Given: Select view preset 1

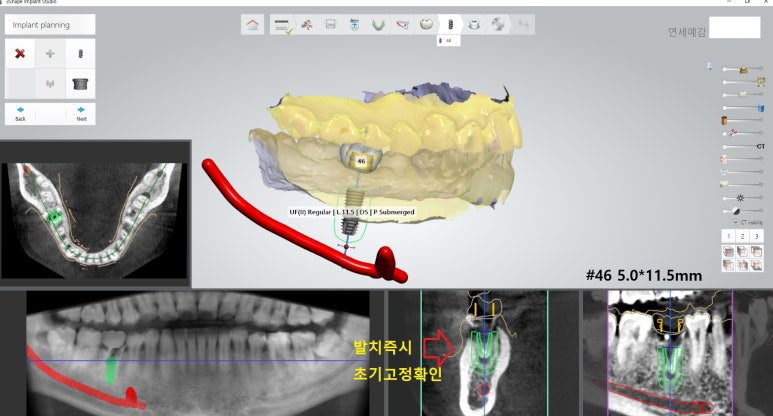Looking at the screenshot, I should [x=729, y=237].
